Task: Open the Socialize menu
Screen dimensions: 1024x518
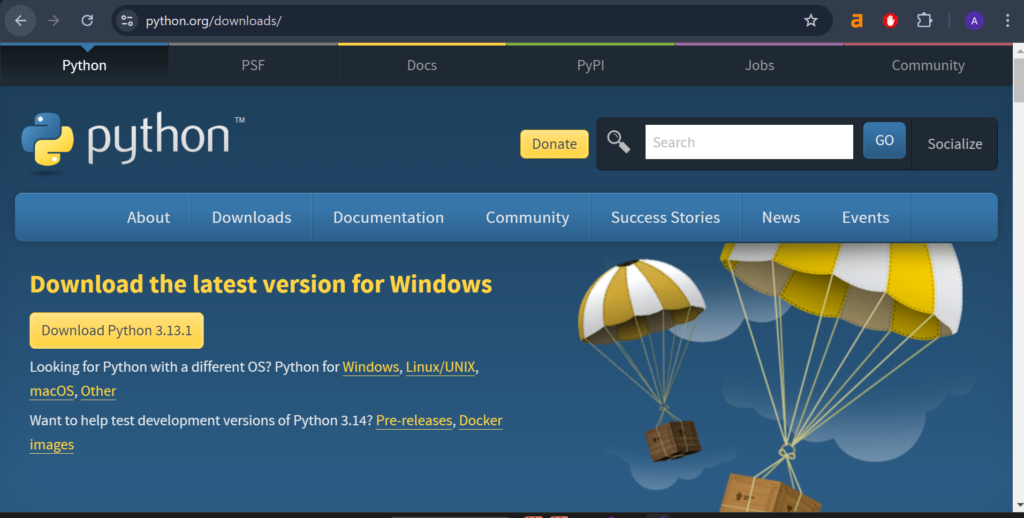Action: [955, 144]
